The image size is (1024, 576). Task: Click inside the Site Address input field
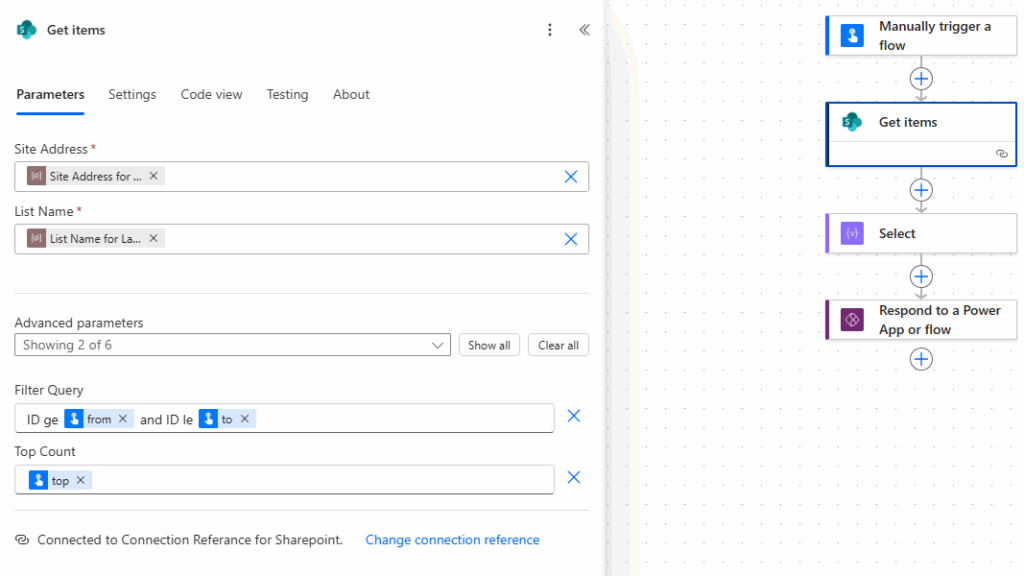302,177
